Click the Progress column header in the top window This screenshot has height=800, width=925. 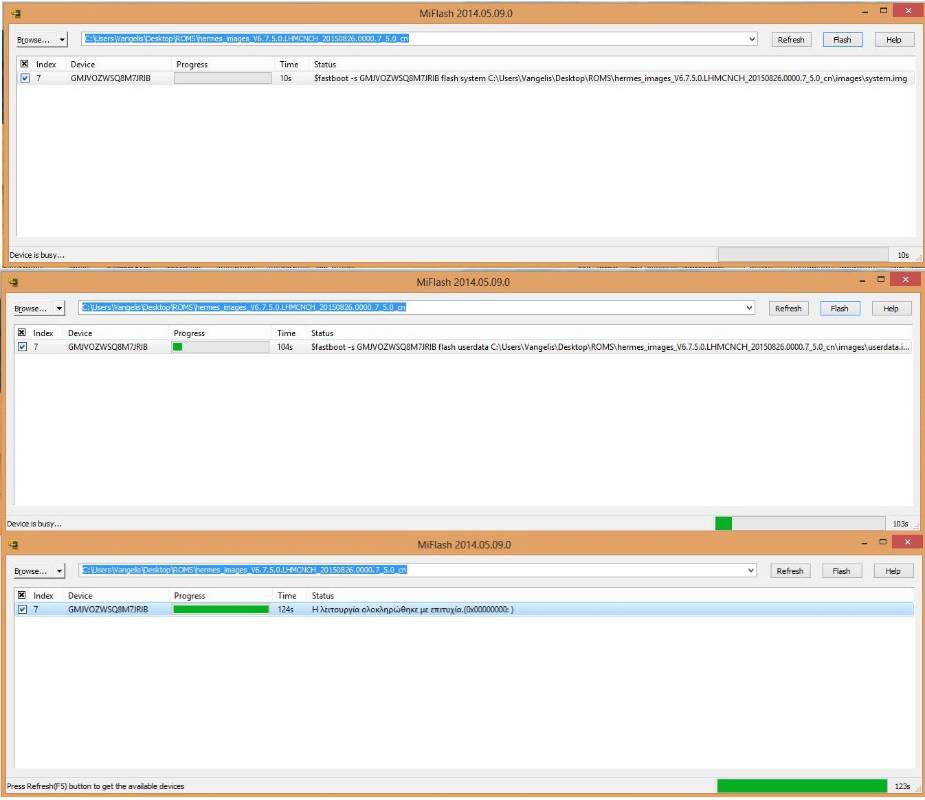[192, 64]
